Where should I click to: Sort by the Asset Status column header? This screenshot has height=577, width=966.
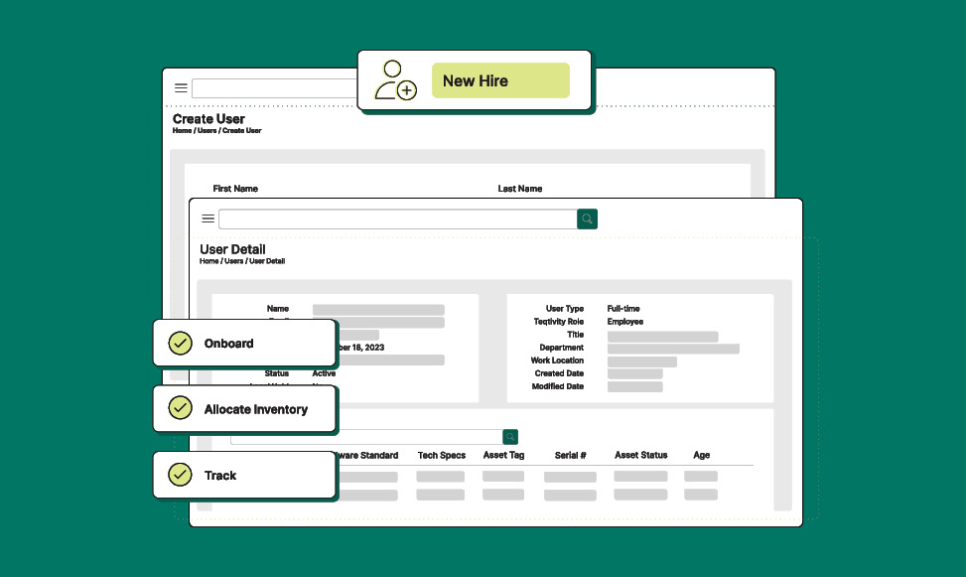(641, 455)
